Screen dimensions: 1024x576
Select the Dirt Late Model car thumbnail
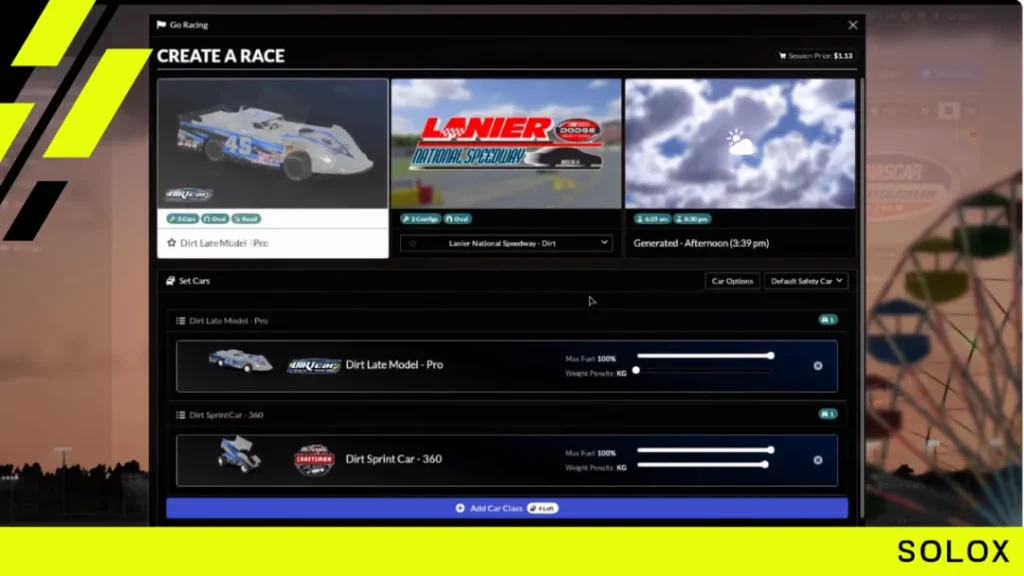click(x=273, y=144)
